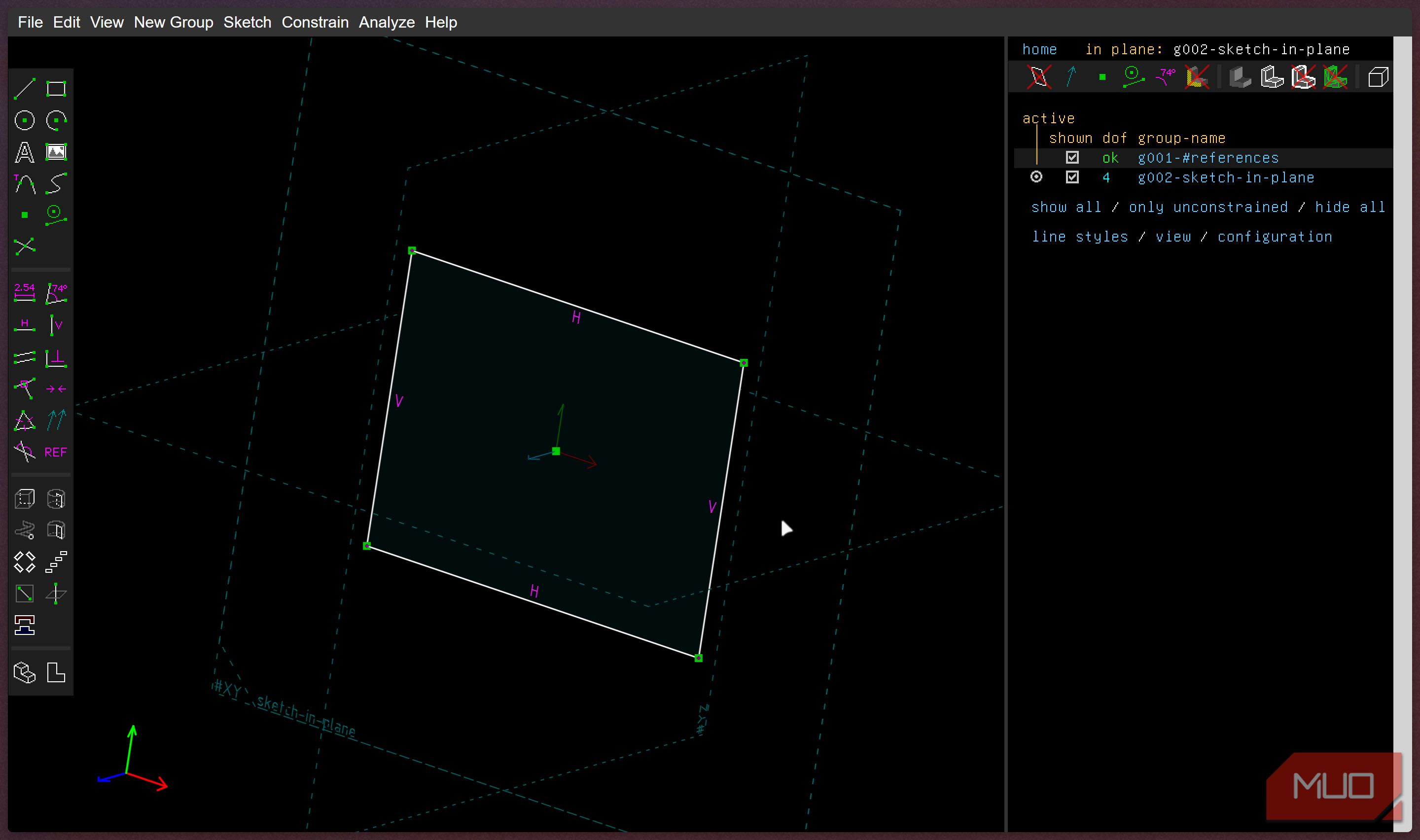Image resolution: width=1420 pixels, height=840 pixels.
Task: Click the only unconstrained link
Action: click(x=1208, y=207)
